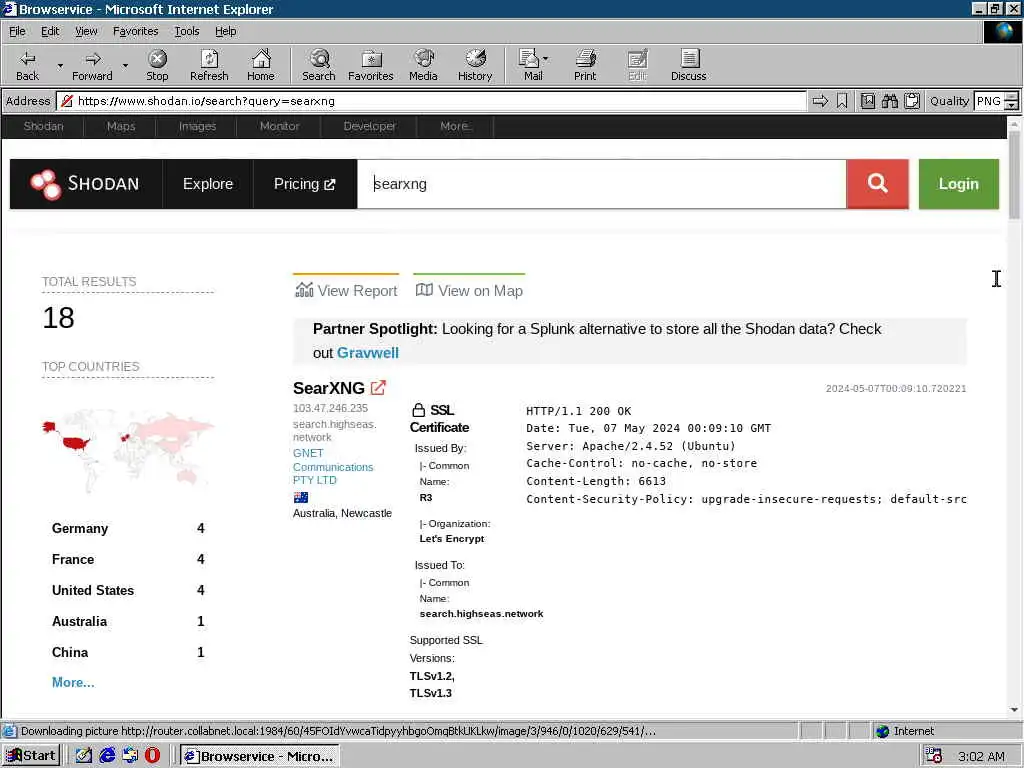Click the Go arrow next to address bar

[x=820, y=101]
